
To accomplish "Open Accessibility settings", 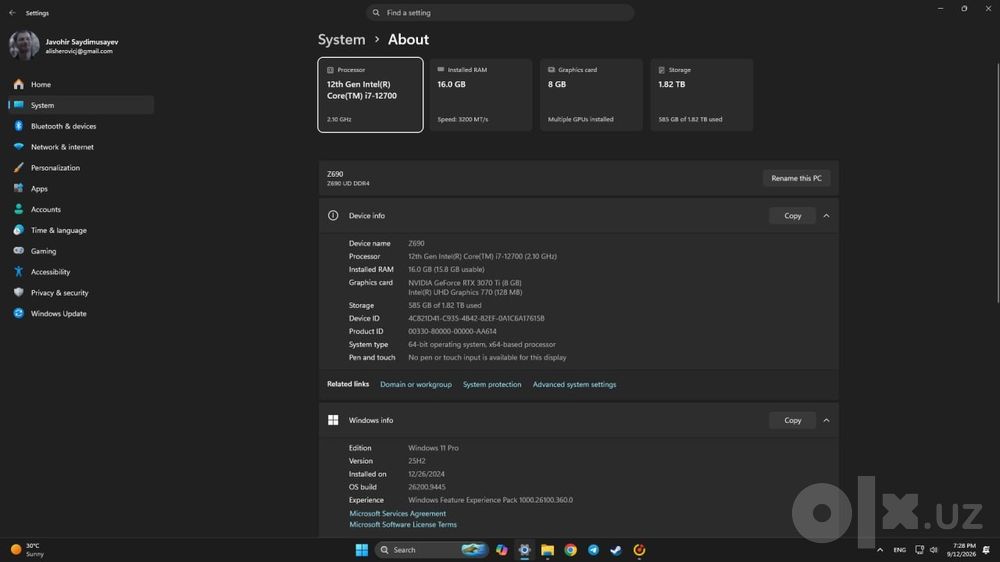I will click(81, 272).
